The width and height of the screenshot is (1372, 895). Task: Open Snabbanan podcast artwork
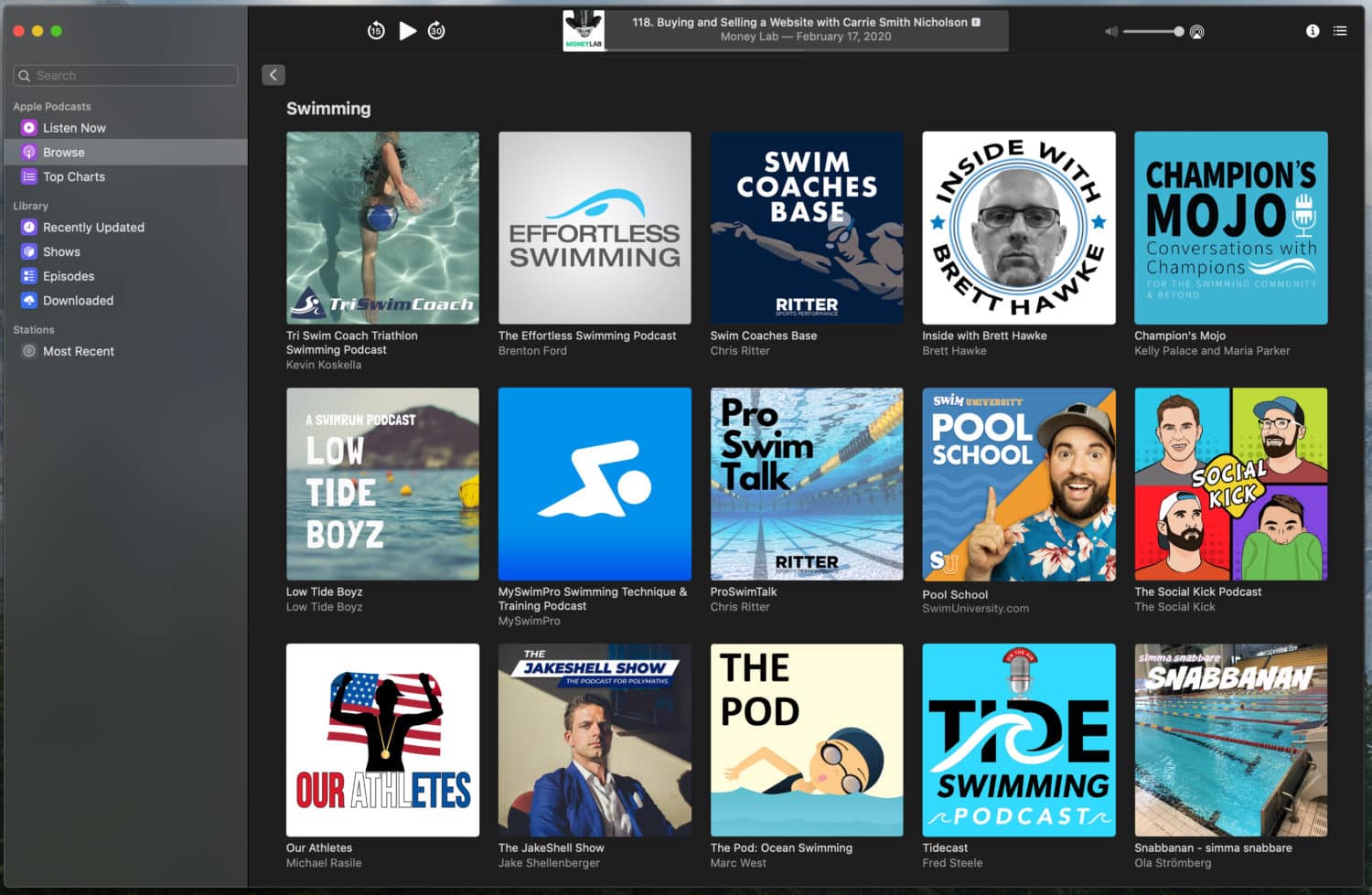(1231, 740)
